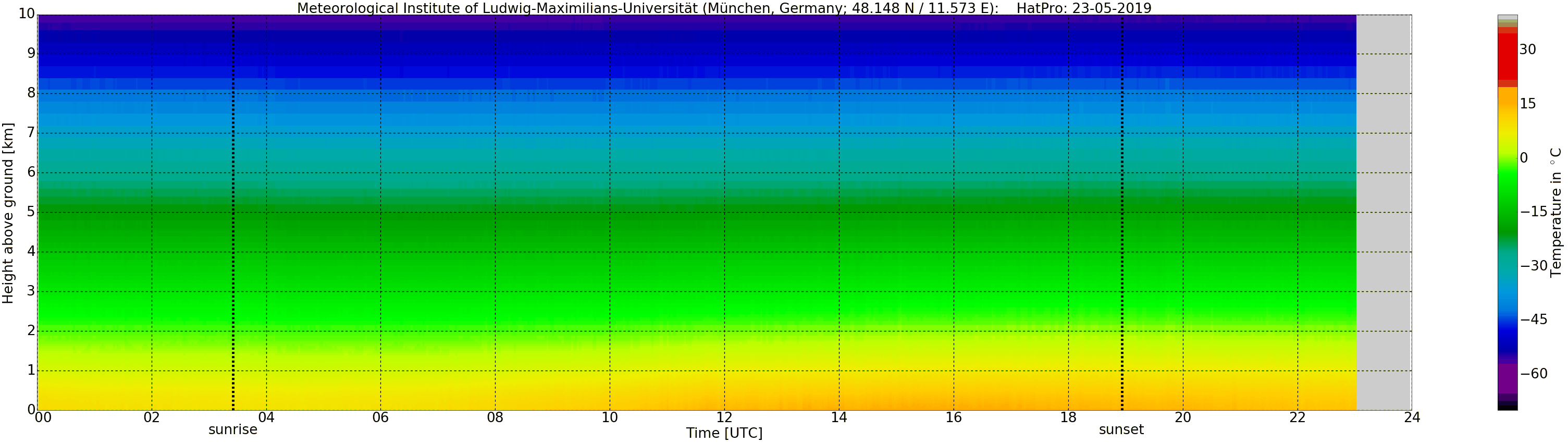Click the Height above ground [km] label
The height and width of the screenshot is (443, 1568).
tap(8, 213)
